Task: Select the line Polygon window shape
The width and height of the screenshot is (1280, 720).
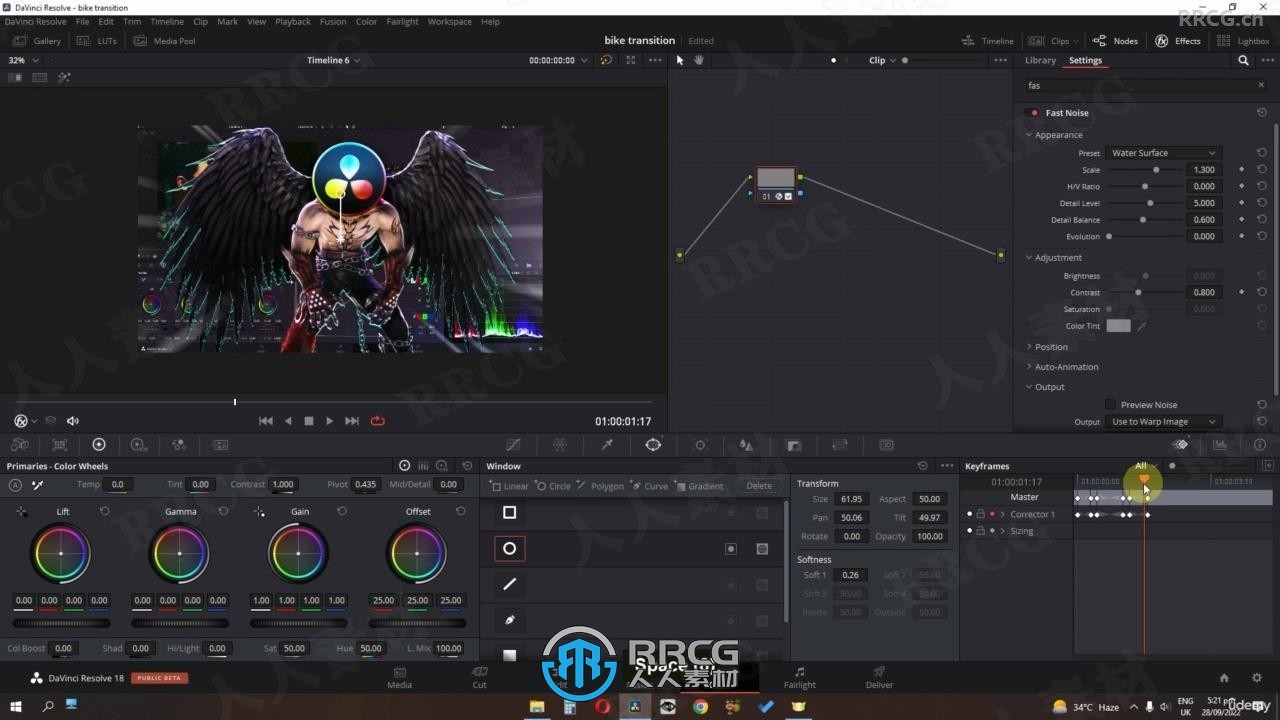Action: (509, 584)
